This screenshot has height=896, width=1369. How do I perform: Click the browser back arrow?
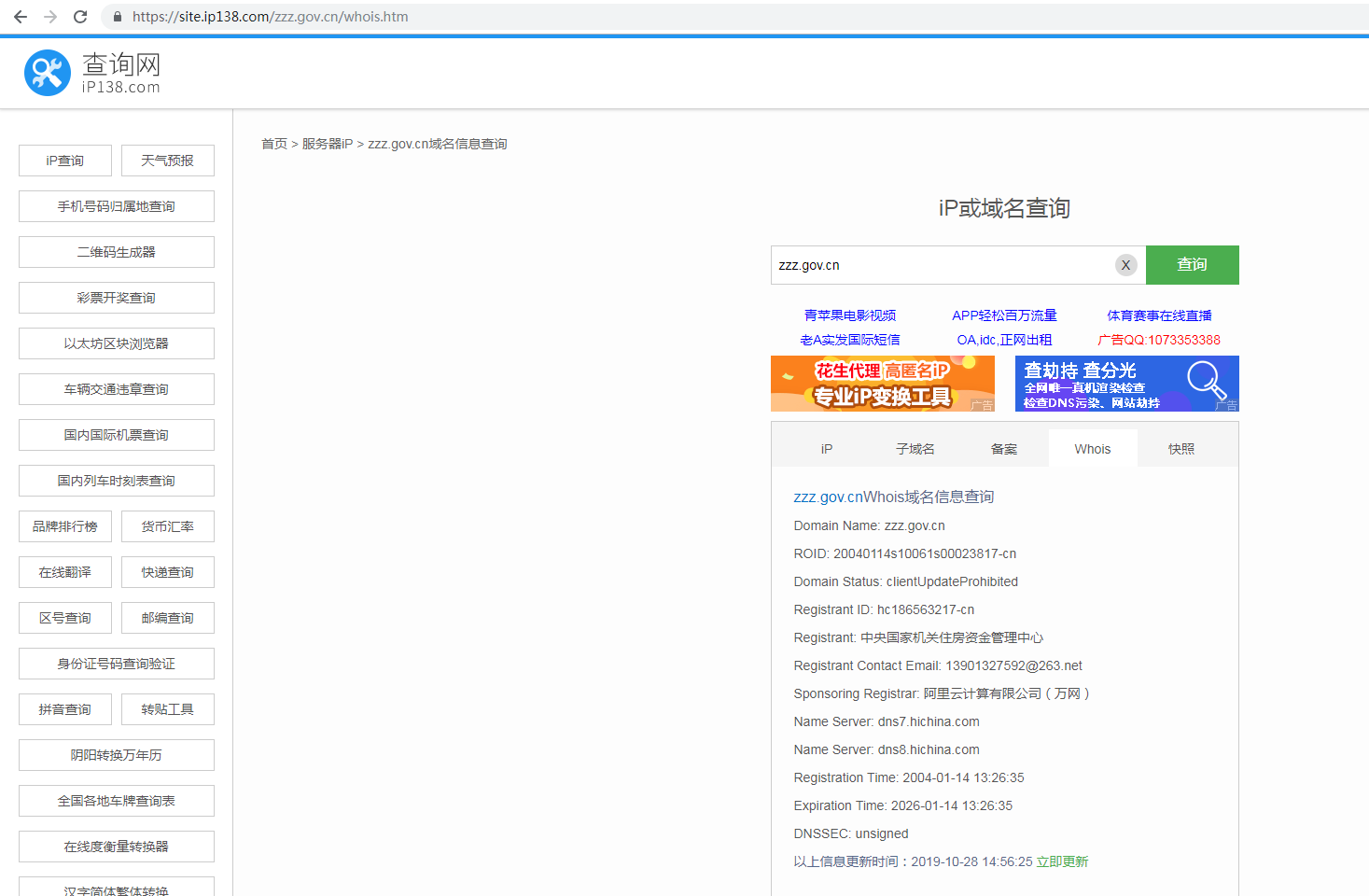click(x=21, y=17)
